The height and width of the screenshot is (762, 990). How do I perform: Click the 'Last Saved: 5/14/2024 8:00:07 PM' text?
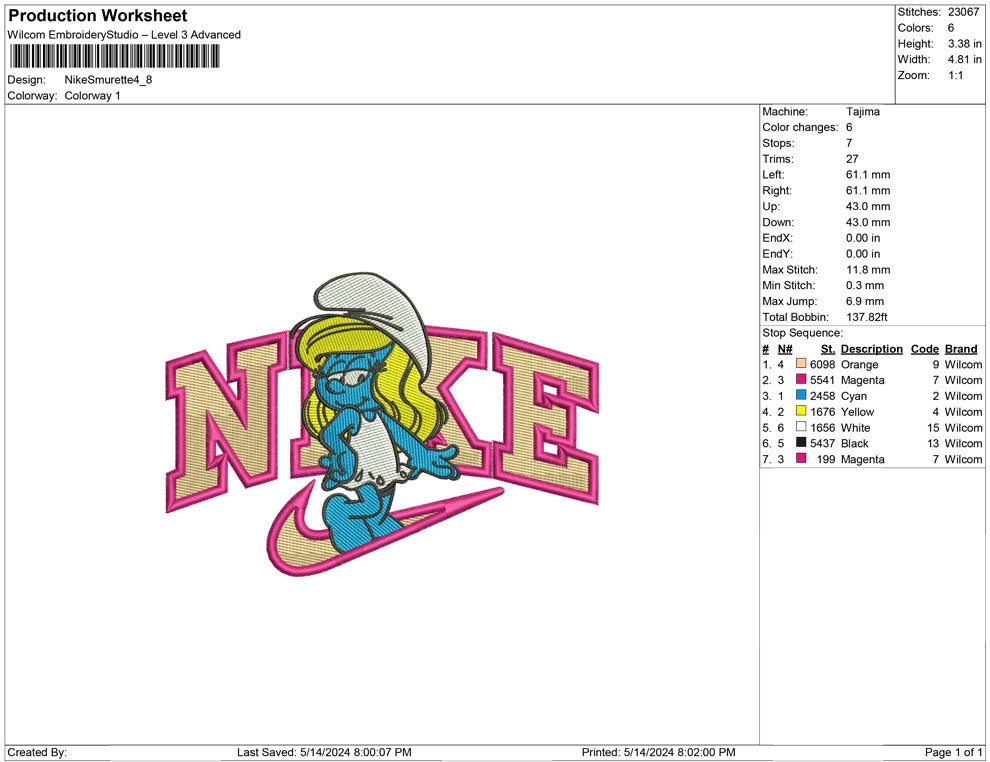click(x=324, y=752)
